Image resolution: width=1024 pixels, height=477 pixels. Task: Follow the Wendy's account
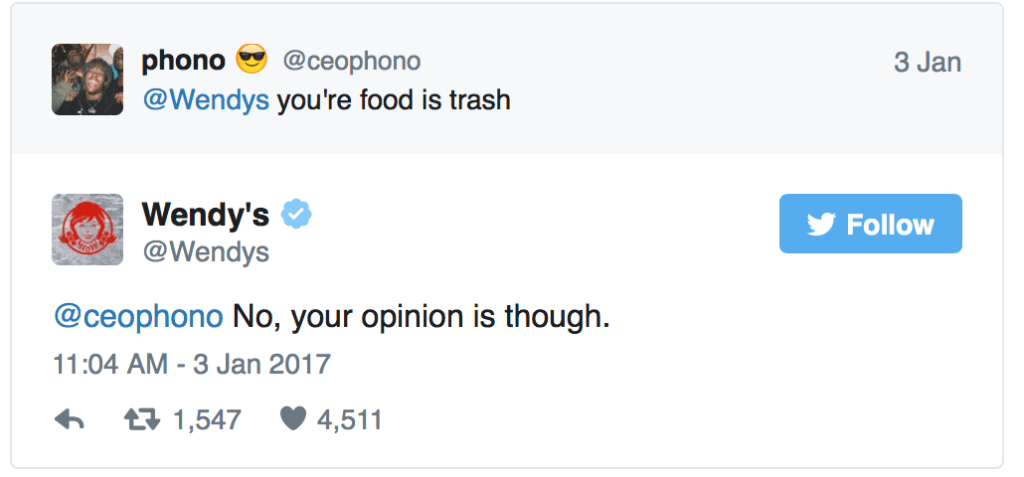870,224
